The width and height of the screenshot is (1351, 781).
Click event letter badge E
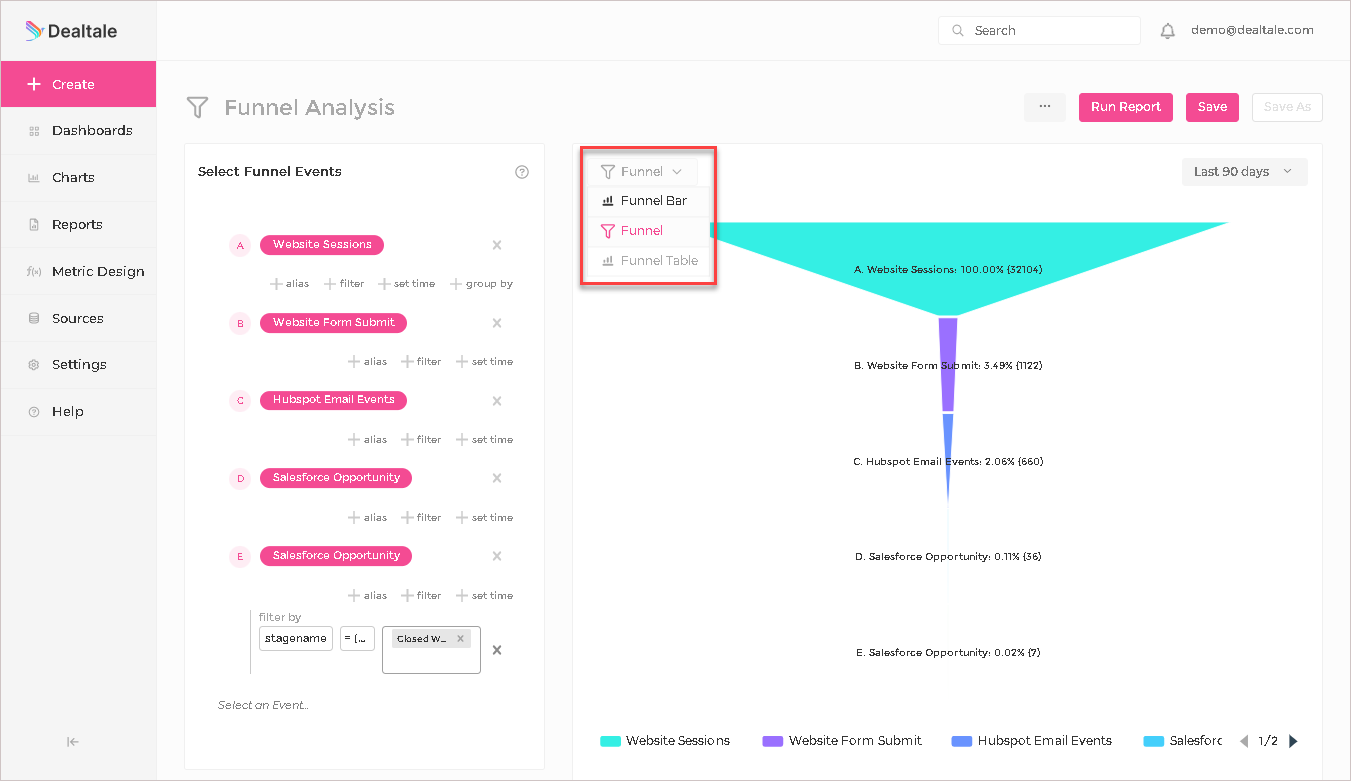point(240,557)
